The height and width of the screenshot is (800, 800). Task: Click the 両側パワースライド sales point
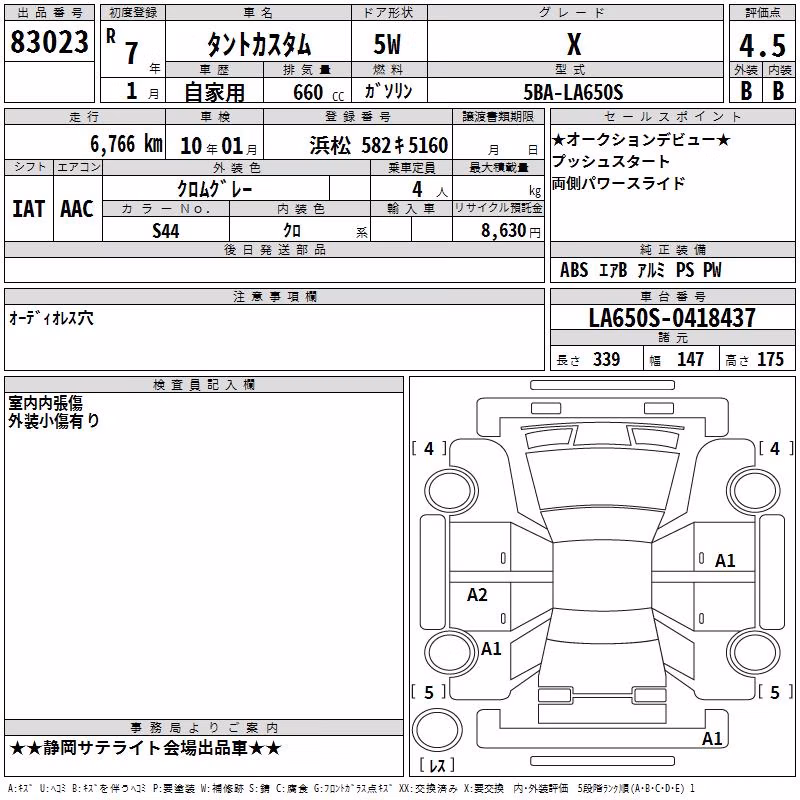(618, 183)
